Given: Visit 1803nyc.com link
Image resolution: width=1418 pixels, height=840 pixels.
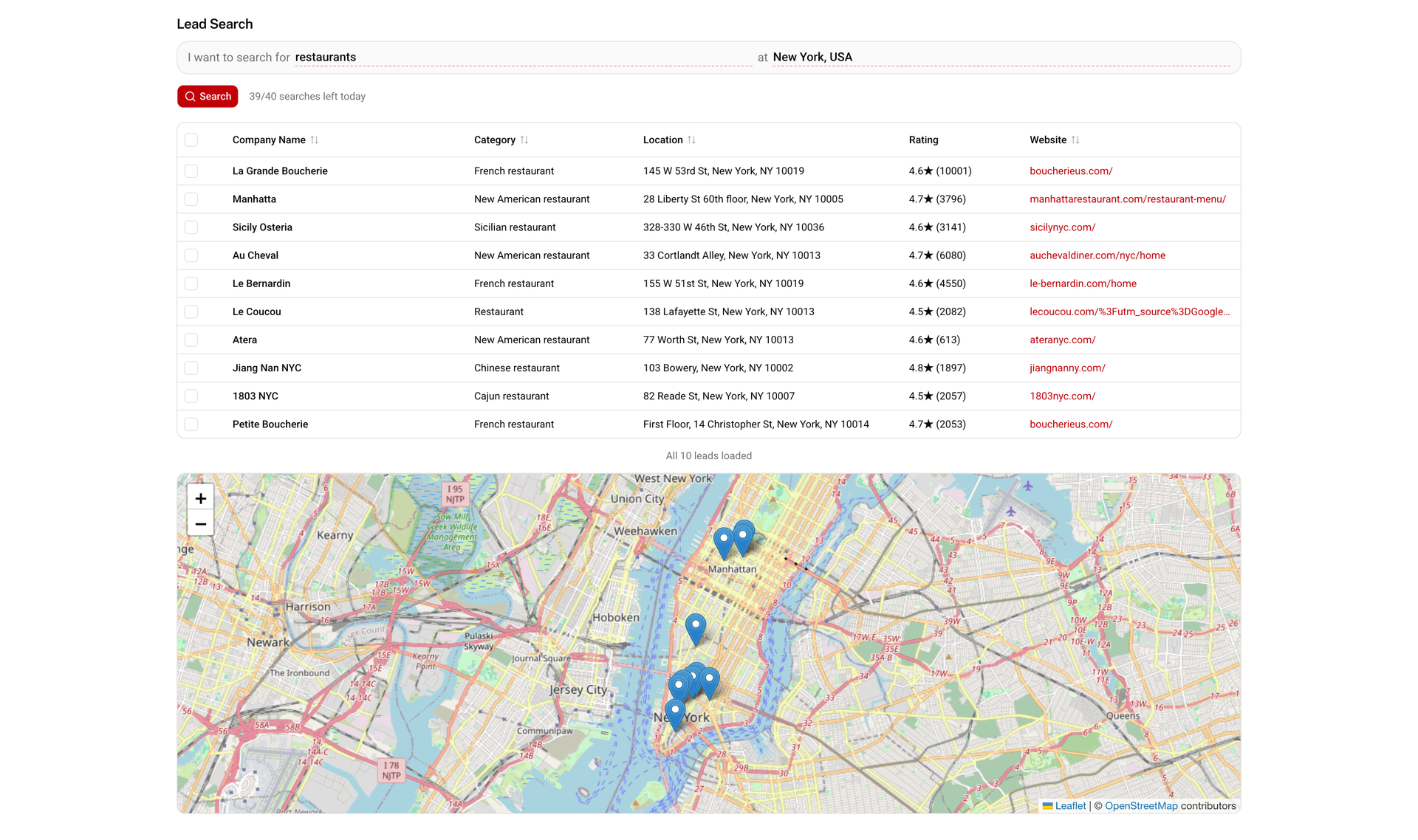Looking at the screenshot, I should [1062, 396].
